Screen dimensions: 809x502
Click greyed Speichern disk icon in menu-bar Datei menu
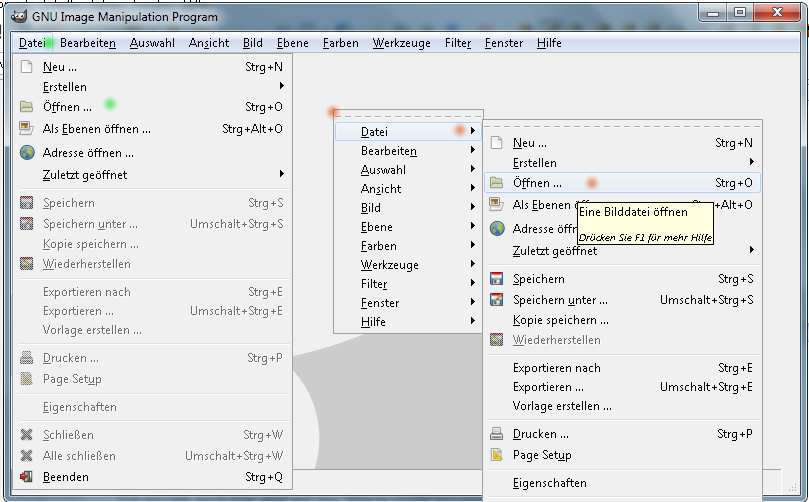coord(27,203)
